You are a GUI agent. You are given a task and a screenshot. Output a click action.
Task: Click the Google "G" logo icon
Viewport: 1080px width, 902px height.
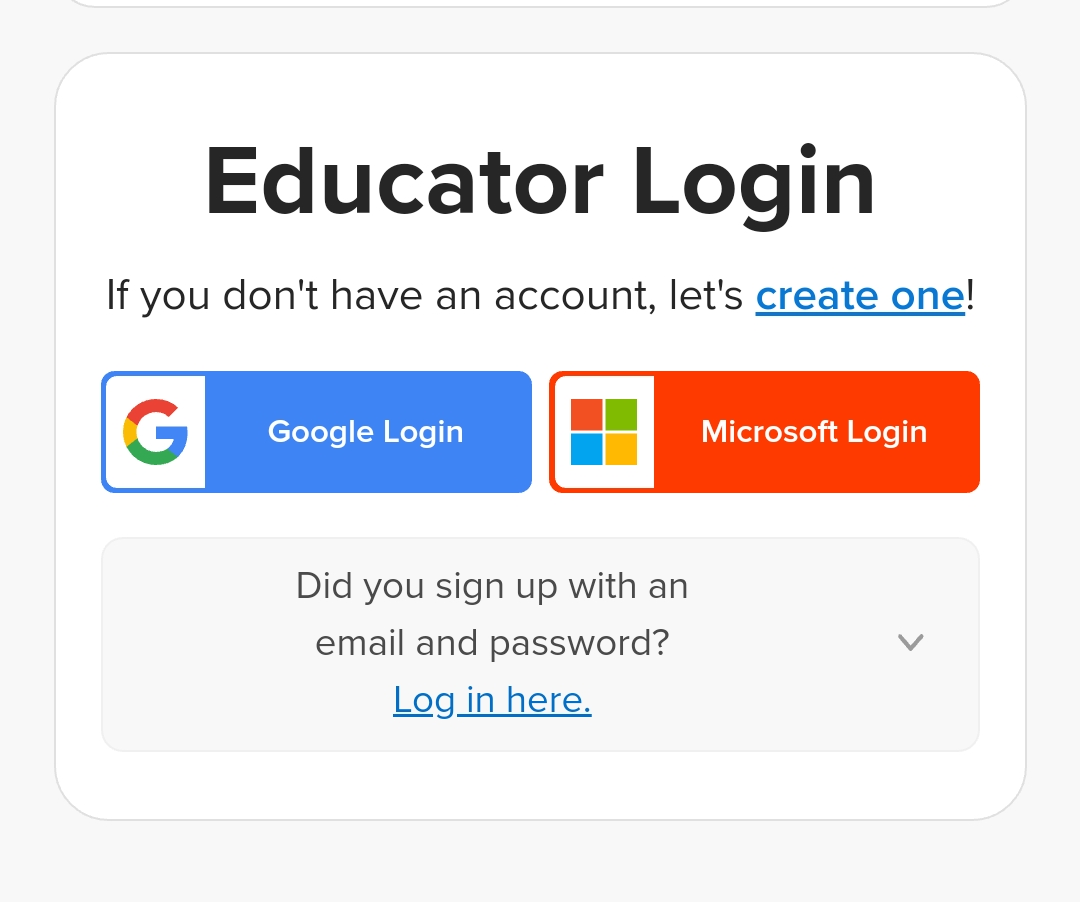pyautogui.click(x=155, y=432)
